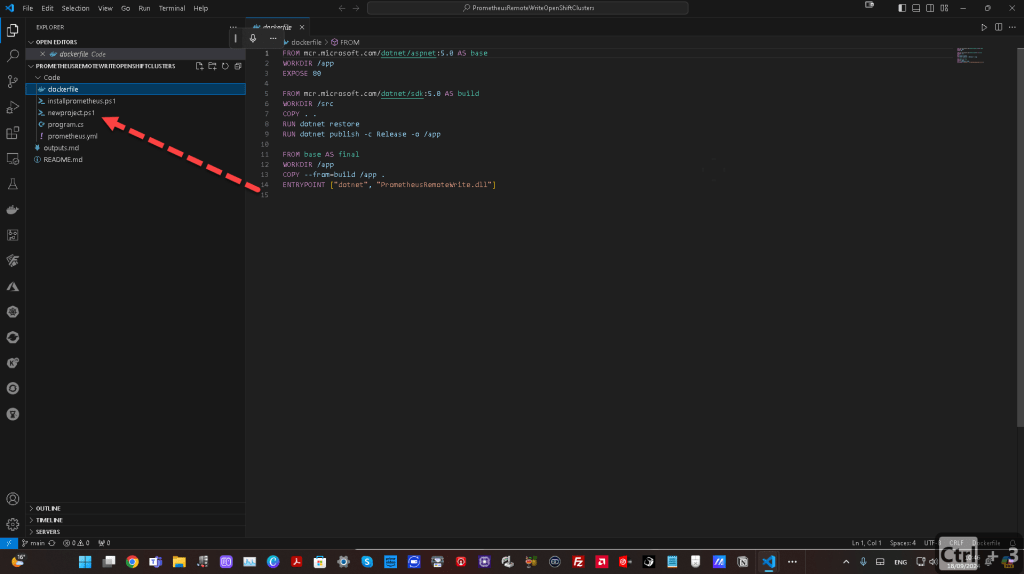The height and width of the screenshot is (574, 1024).
Task: Open the Go menu
Action: click(x=125, y=8)
